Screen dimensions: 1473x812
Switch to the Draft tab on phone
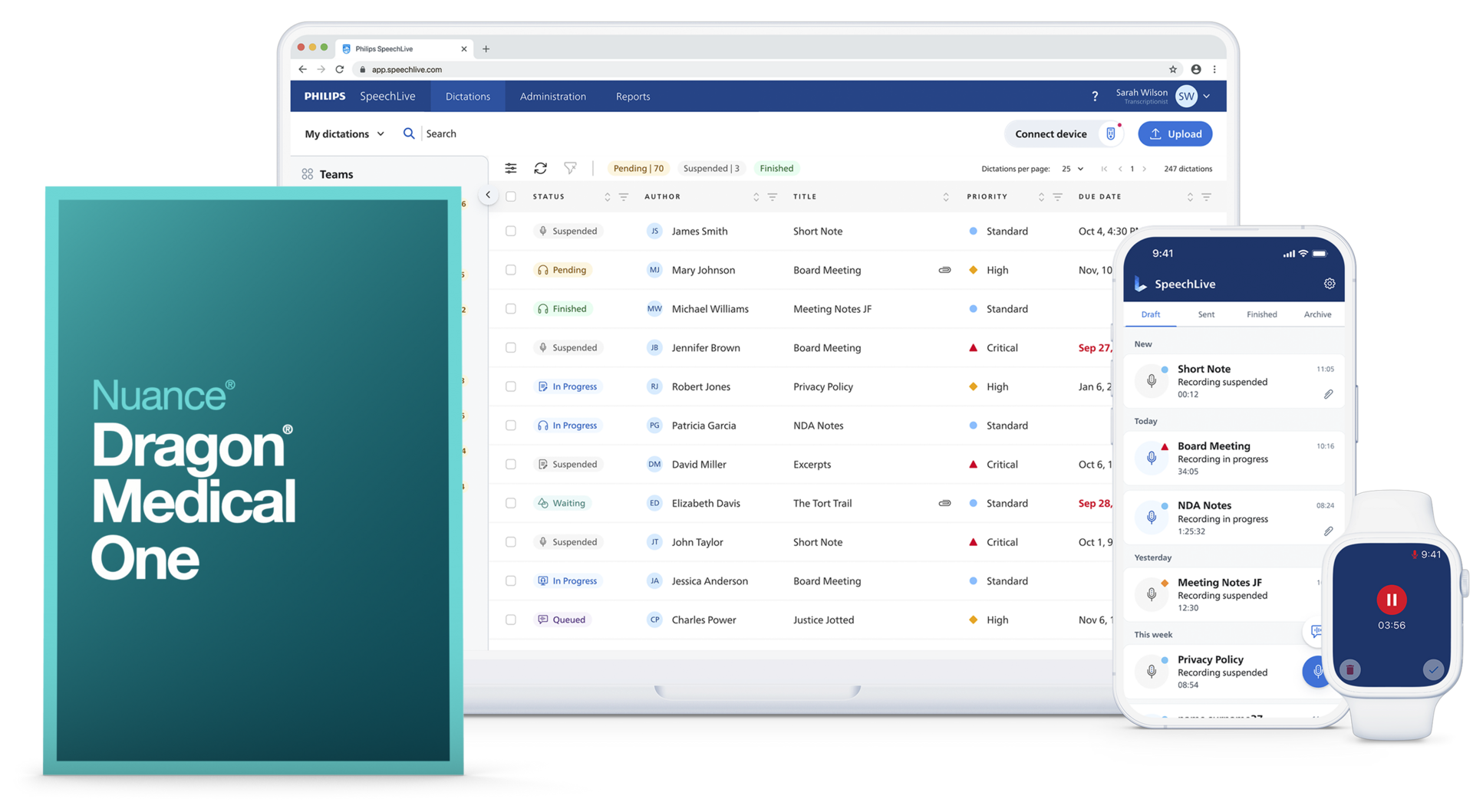[x=1151, y=314]
